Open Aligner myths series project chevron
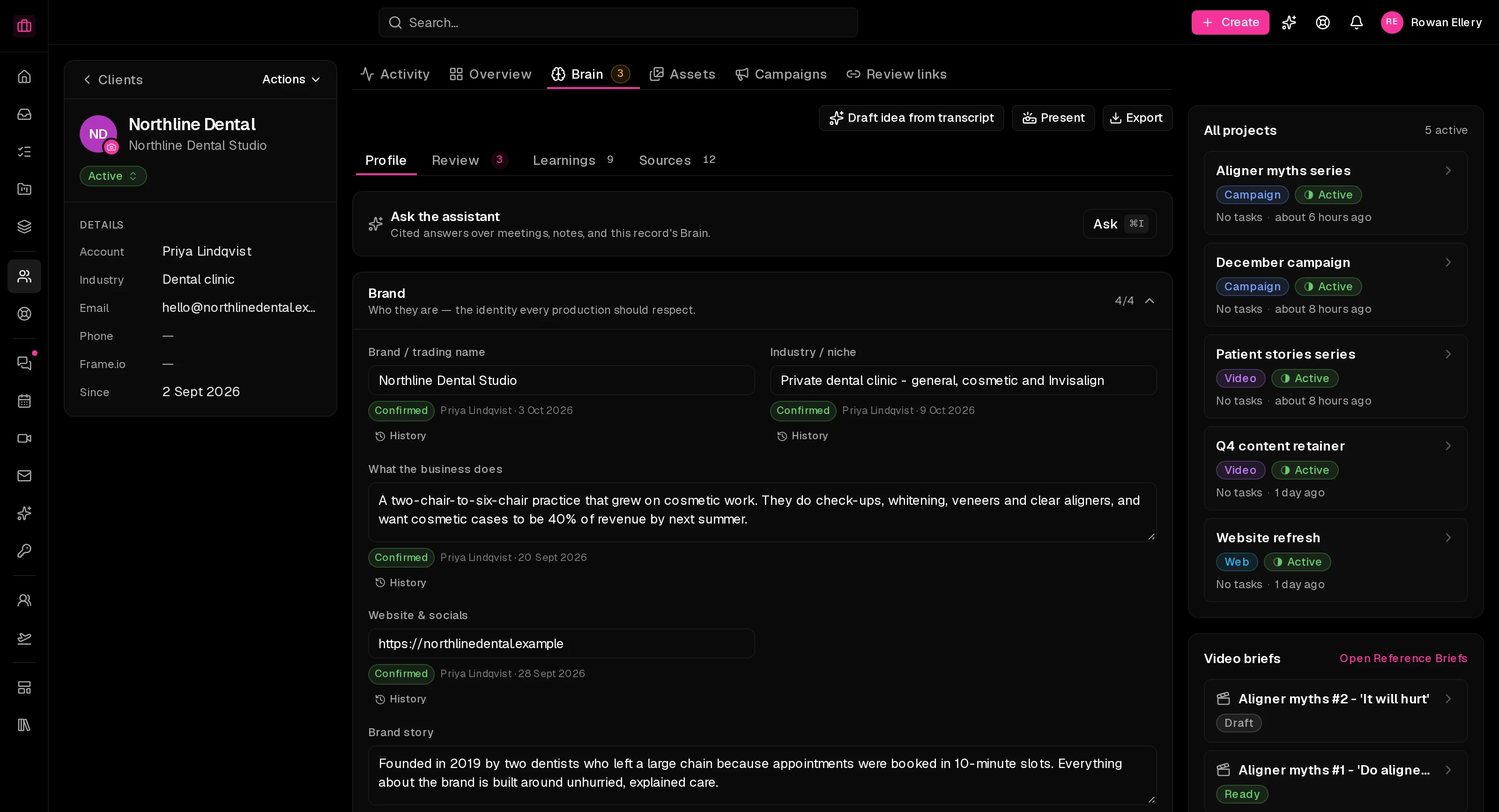The height and width of the screenshot is (812, 1499). point(1448,170)
